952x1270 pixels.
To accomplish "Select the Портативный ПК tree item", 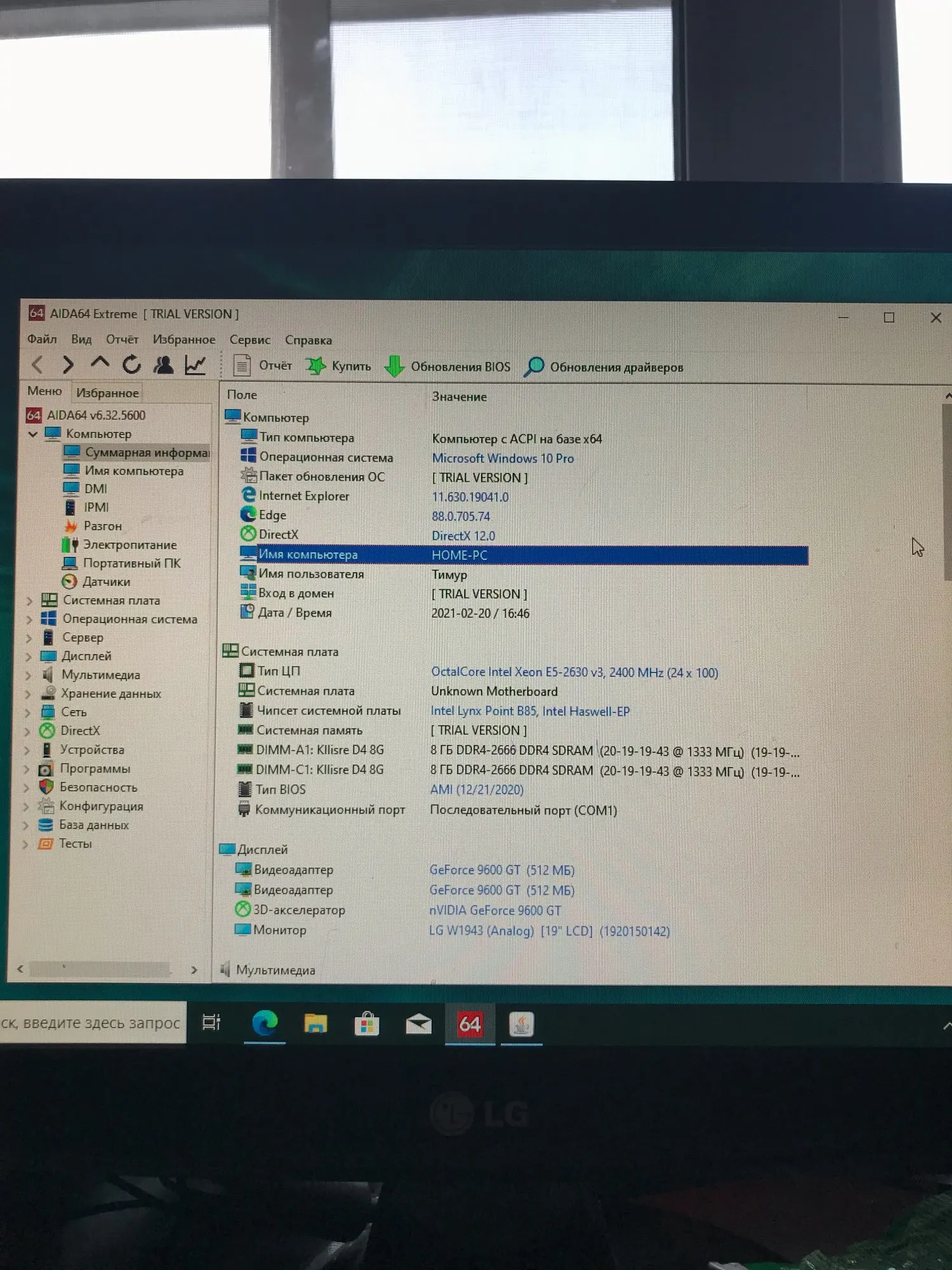I will (121, 563).
